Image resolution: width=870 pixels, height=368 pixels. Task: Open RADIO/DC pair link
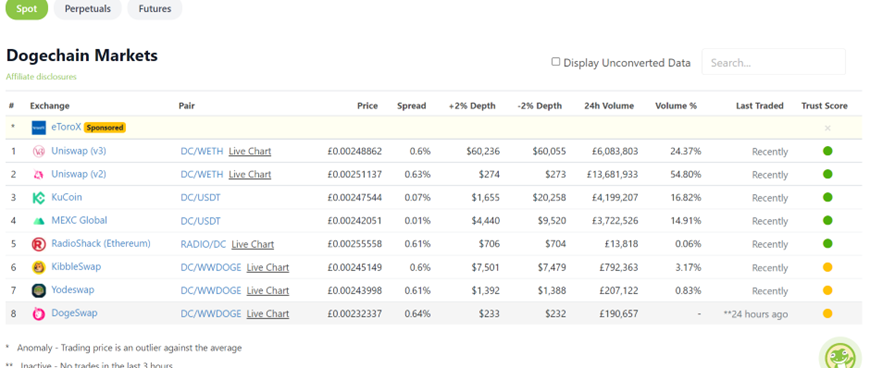(x=203, y=244)
